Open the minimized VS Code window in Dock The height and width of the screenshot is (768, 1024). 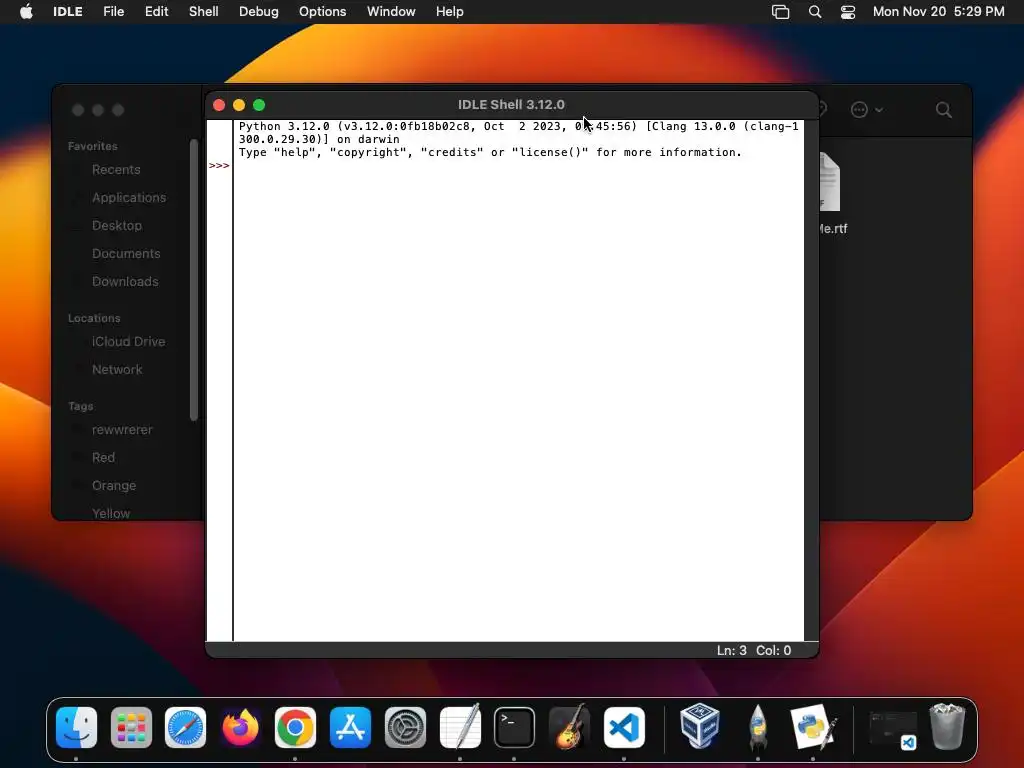click(893, 729)
